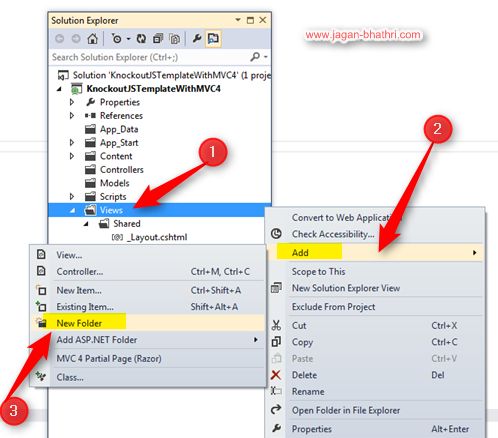
Task: Click the Pending Changes Filter clock icon
Action: (x=116, y=39)
